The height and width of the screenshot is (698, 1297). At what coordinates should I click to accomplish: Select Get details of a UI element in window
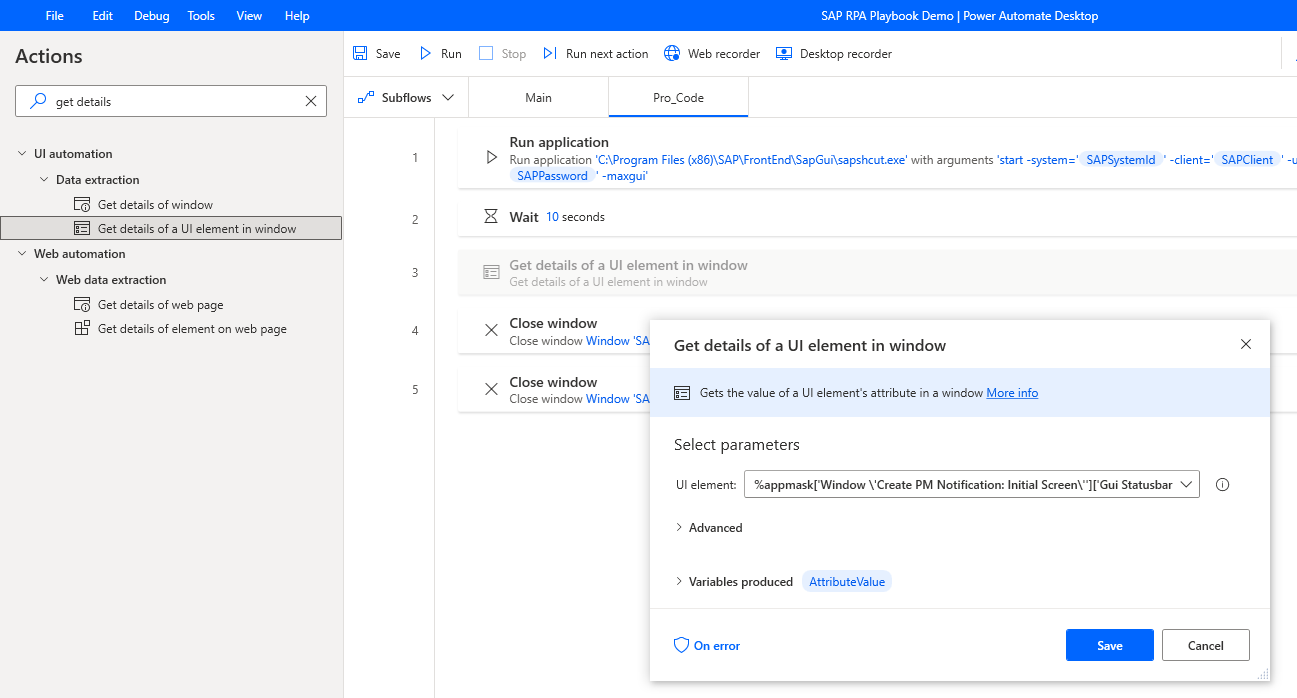171,228
